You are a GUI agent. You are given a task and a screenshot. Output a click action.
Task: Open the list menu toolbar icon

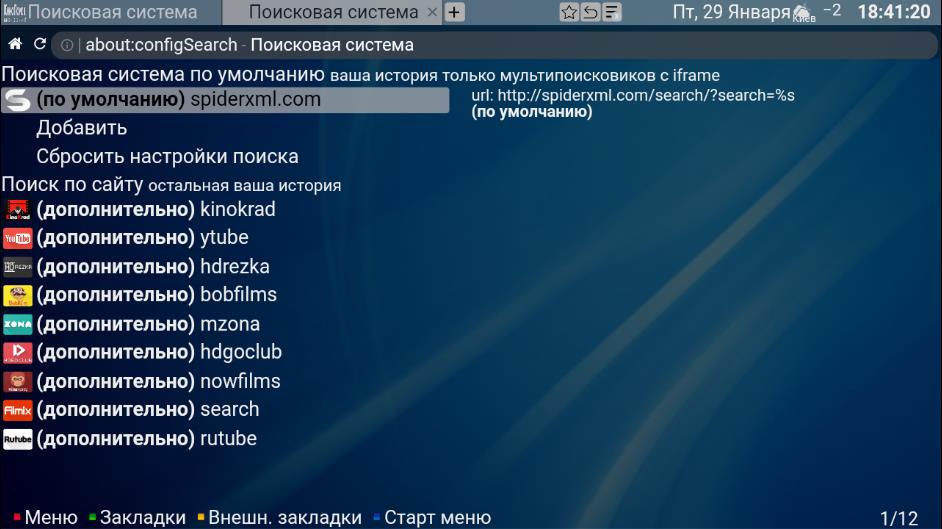tap(612, 12)
